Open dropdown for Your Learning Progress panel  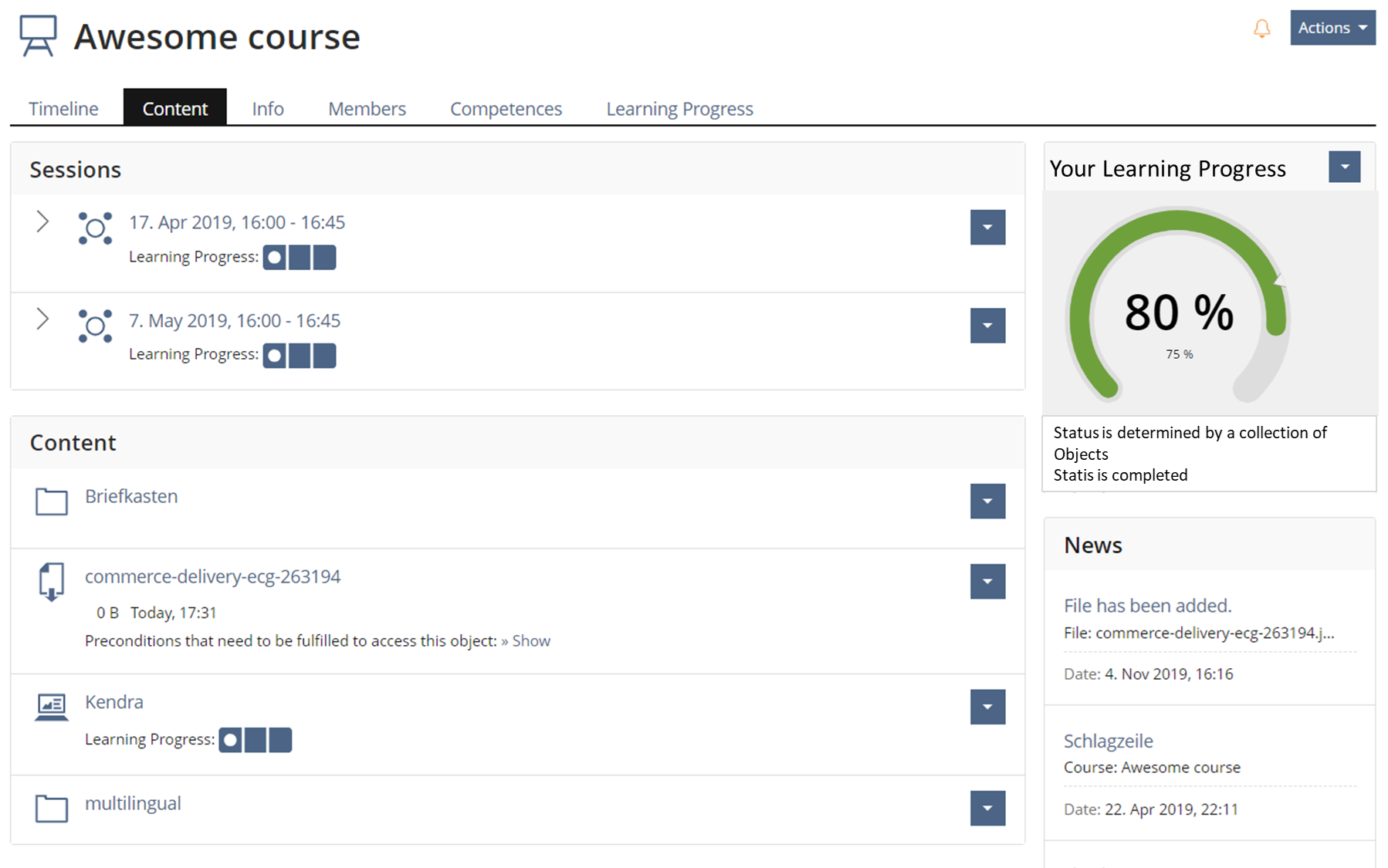(1343, 167)
